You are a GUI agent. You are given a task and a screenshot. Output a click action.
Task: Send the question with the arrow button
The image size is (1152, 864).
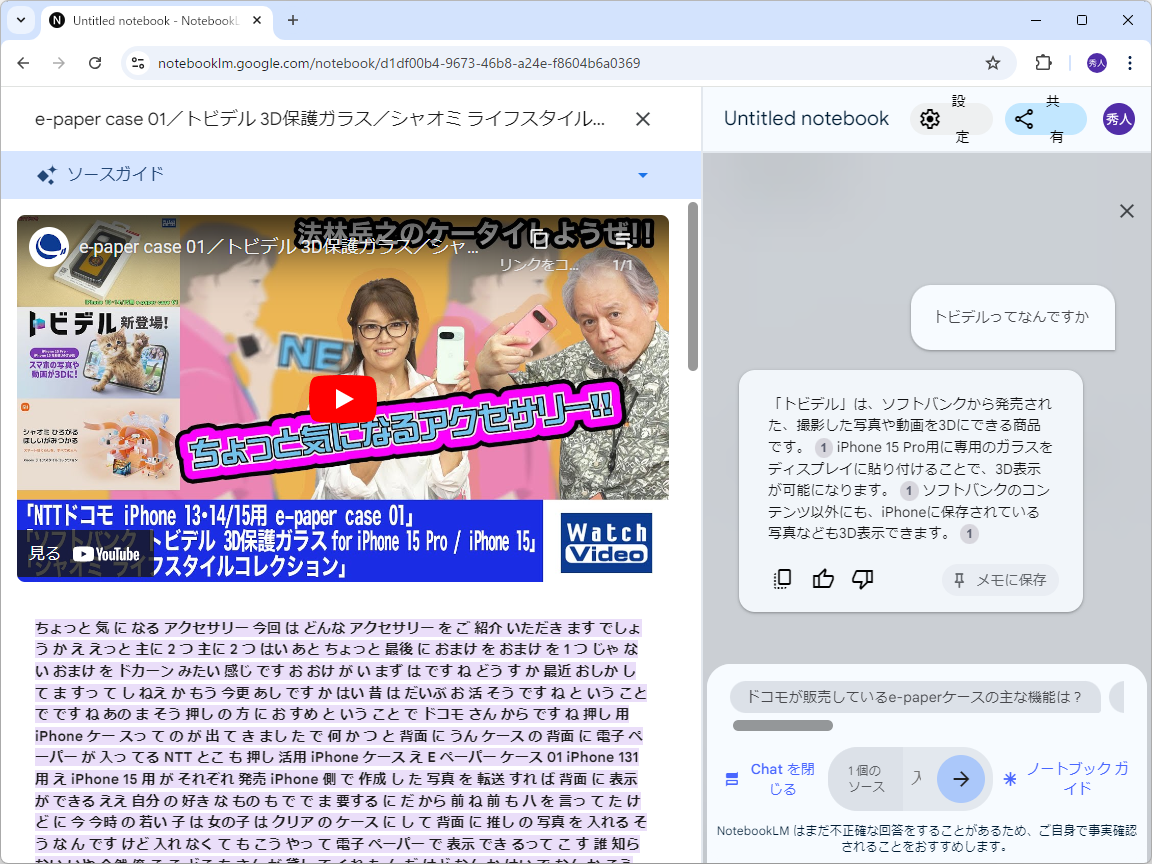pyautogui.click(x=960, y=779)
